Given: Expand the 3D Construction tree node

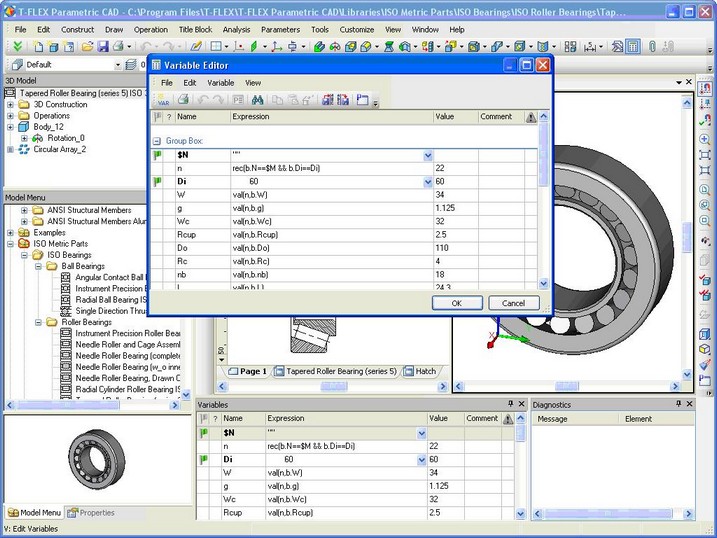Looking at the screenshot, I should (x=10, y=105).
